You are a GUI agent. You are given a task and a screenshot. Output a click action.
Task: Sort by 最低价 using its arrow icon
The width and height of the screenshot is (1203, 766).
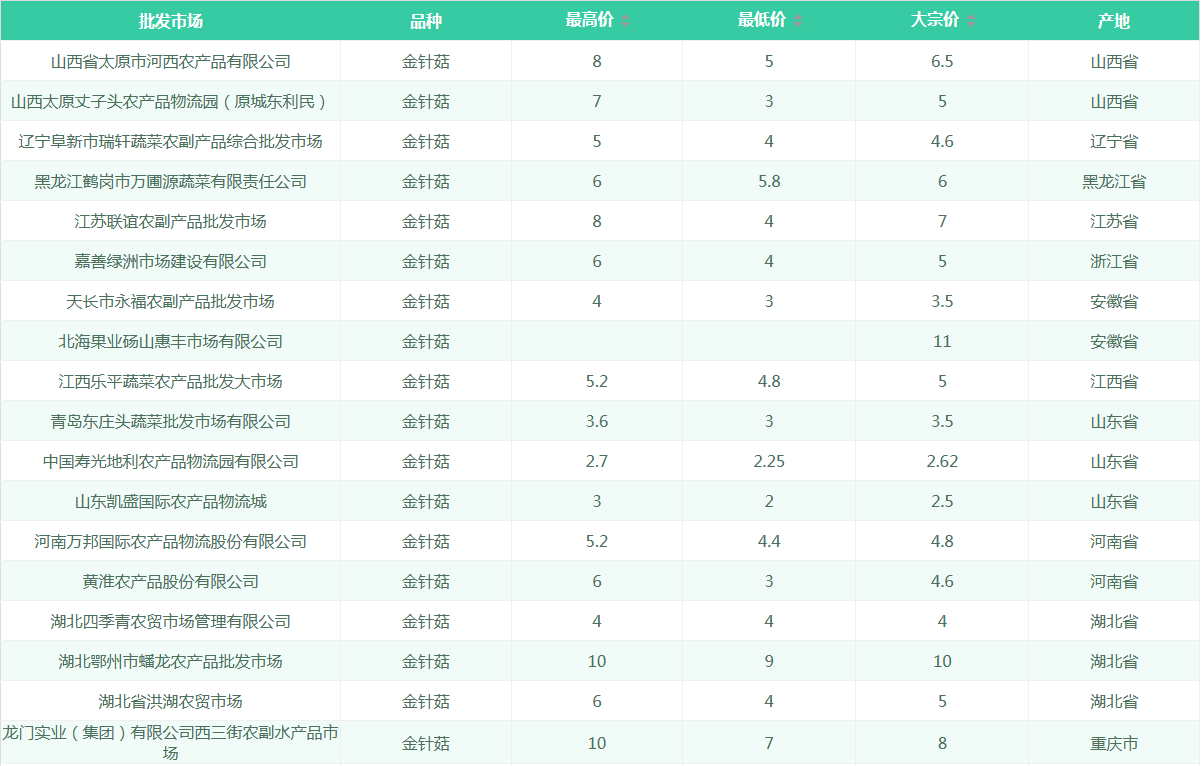(x=798, y=21)
